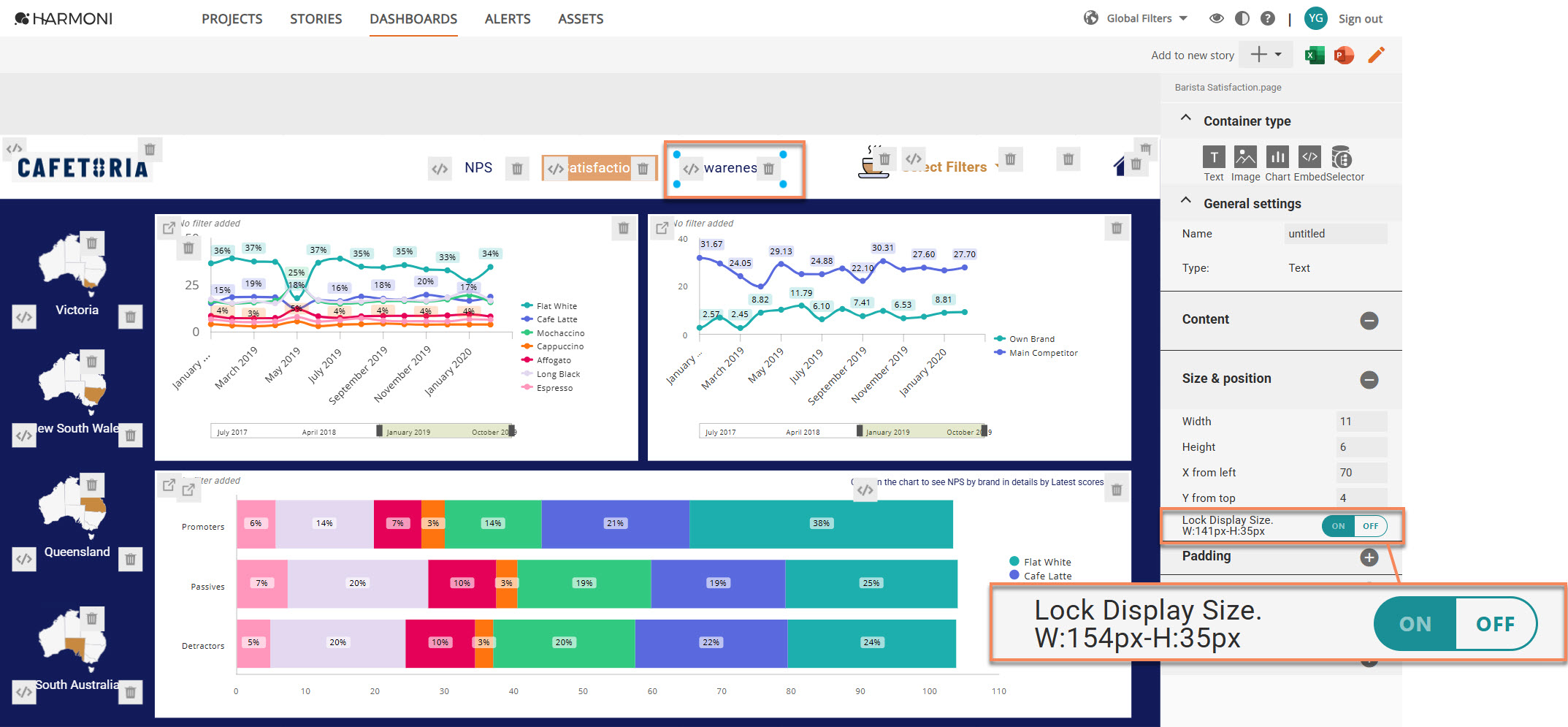Delete the Awareness container using its trash icon
Image resolution: width=1568 pixels, height=727 pixels.
[768, 169]
